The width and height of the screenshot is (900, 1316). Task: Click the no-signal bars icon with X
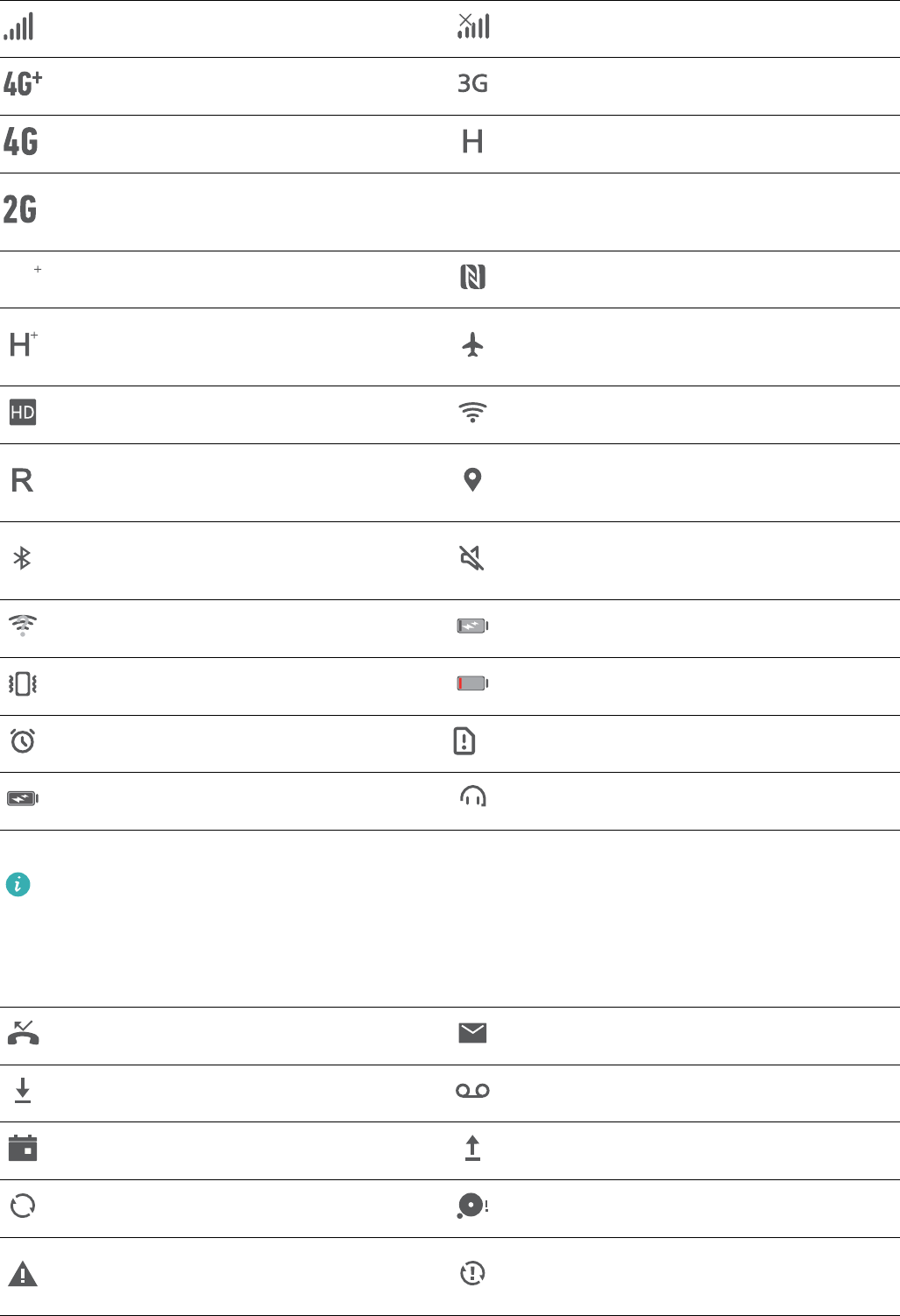click(473, 26)
